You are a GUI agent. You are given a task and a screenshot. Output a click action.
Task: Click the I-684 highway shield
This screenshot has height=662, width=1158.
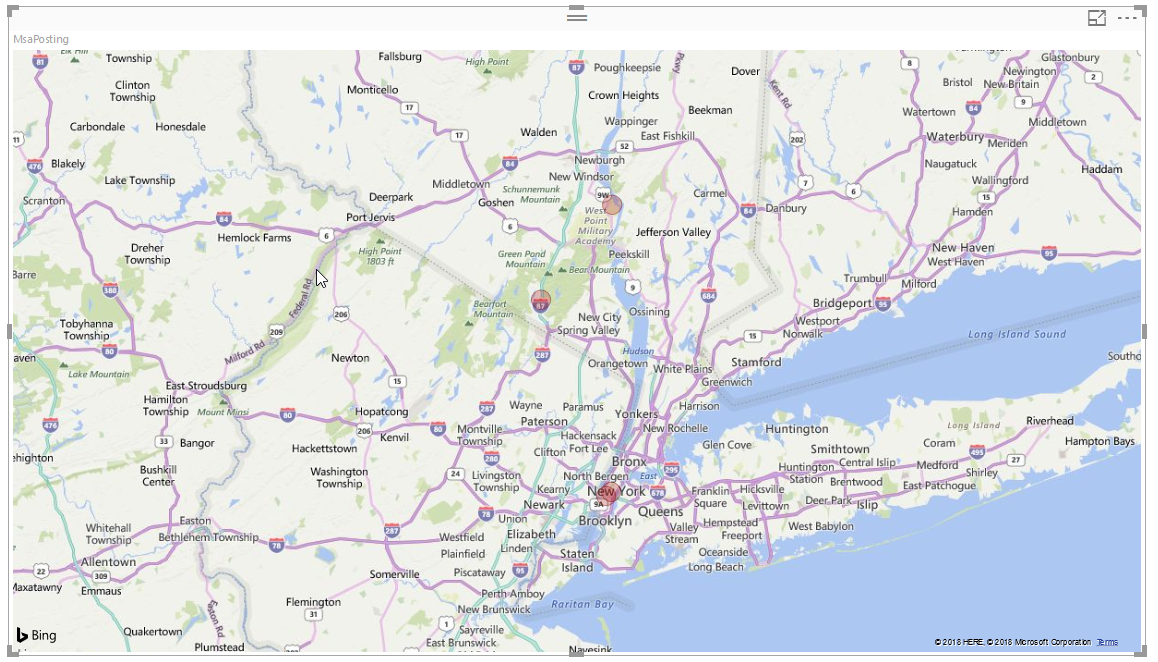tap(709, 296)
